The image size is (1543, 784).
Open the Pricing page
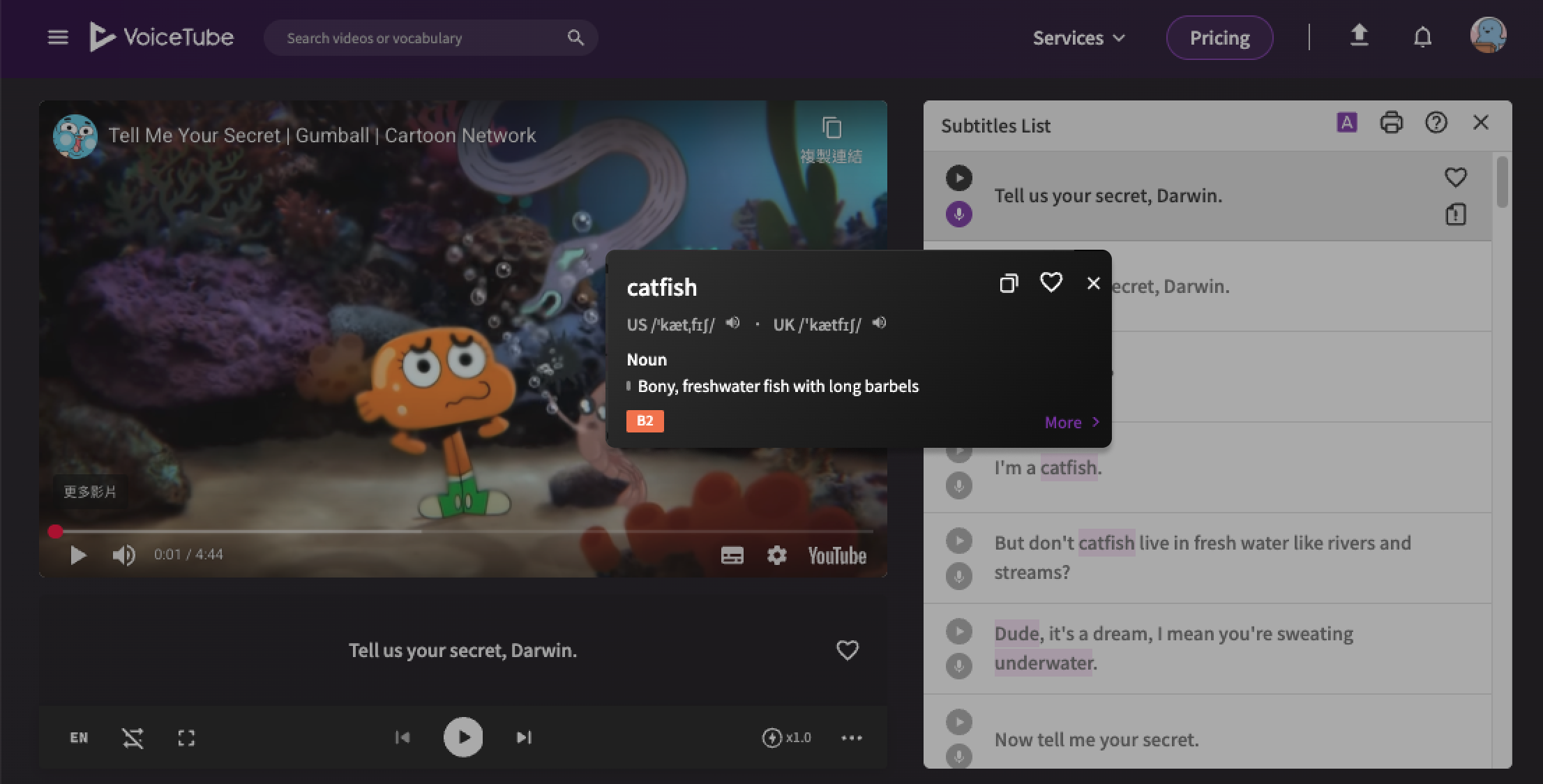[x=1219, y=38]
